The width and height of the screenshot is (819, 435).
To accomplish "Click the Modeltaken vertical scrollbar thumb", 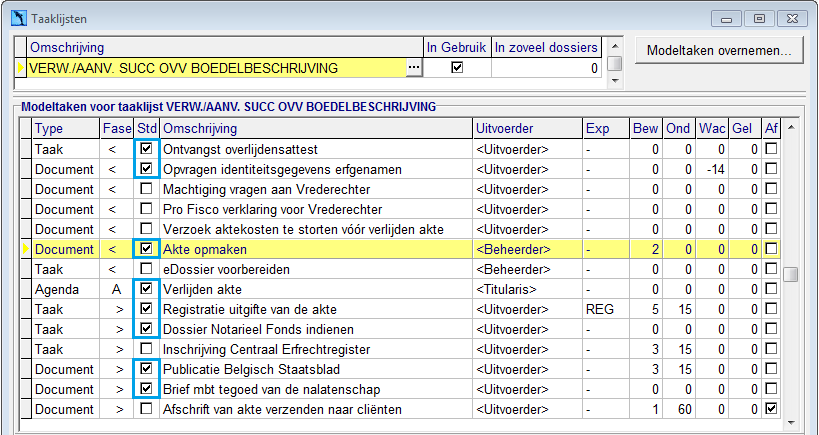I will point(790,274).
